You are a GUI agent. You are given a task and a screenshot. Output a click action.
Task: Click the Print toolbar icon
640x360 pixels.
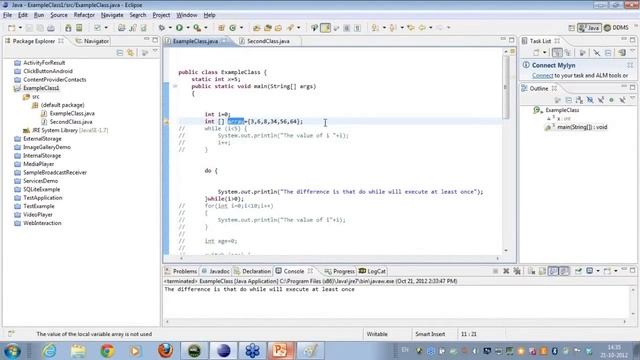coord(51,28)
